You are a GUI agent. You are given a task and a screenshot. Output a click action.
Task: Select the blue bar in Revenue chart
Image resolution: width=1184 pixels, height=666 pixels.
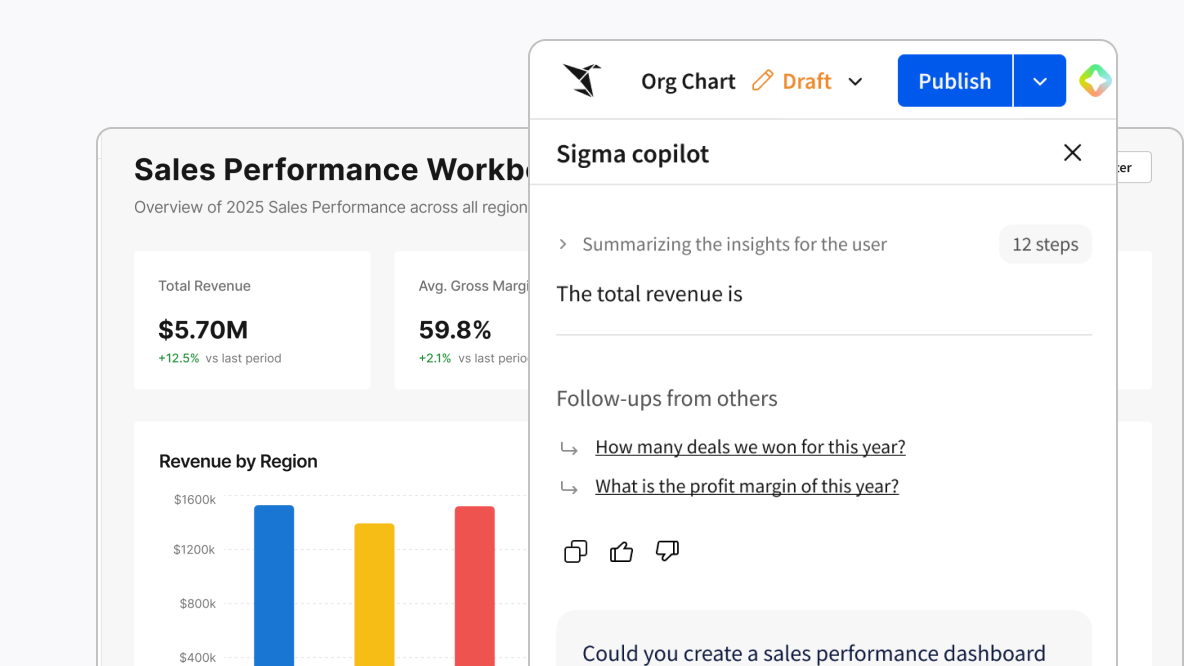(274, 585)
